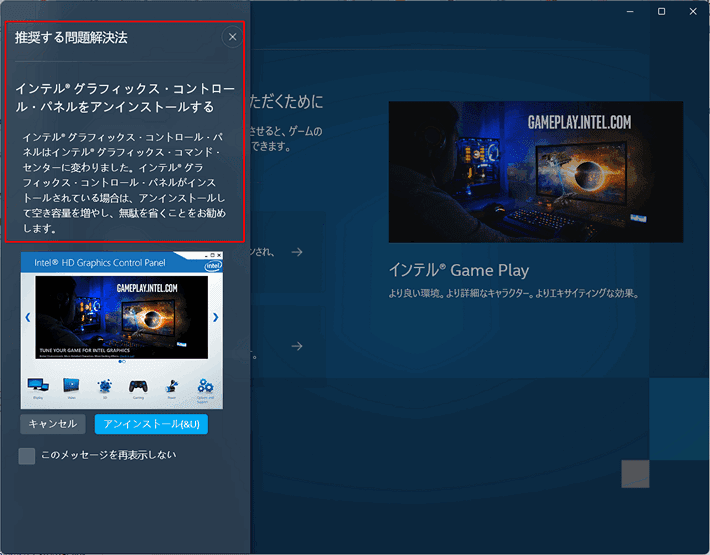Click the Display icon in Control Panel preview

coord(38,386)
